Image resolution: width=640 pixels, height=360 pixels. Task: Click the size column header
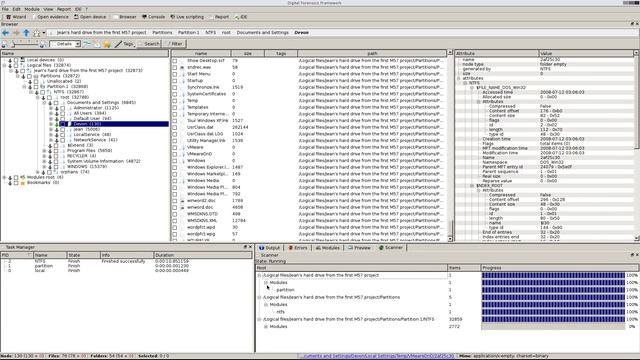tap(248, 53)
